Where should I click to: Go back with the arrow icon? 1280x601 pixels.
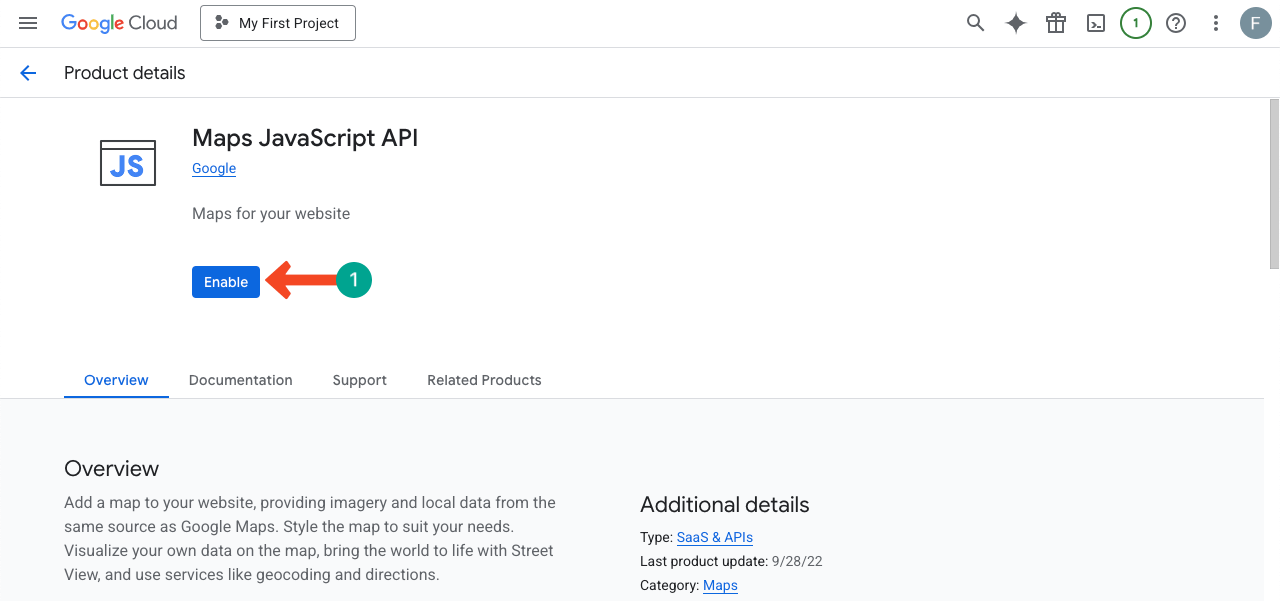point(28,73)
